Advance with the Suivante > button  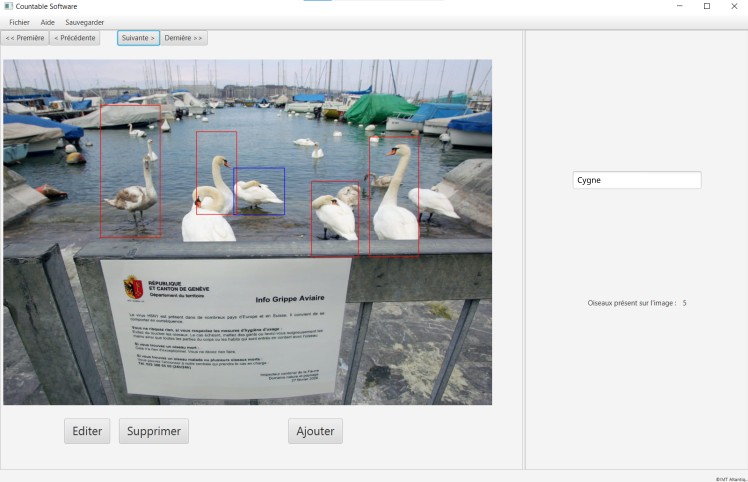[x=138, y=38]
